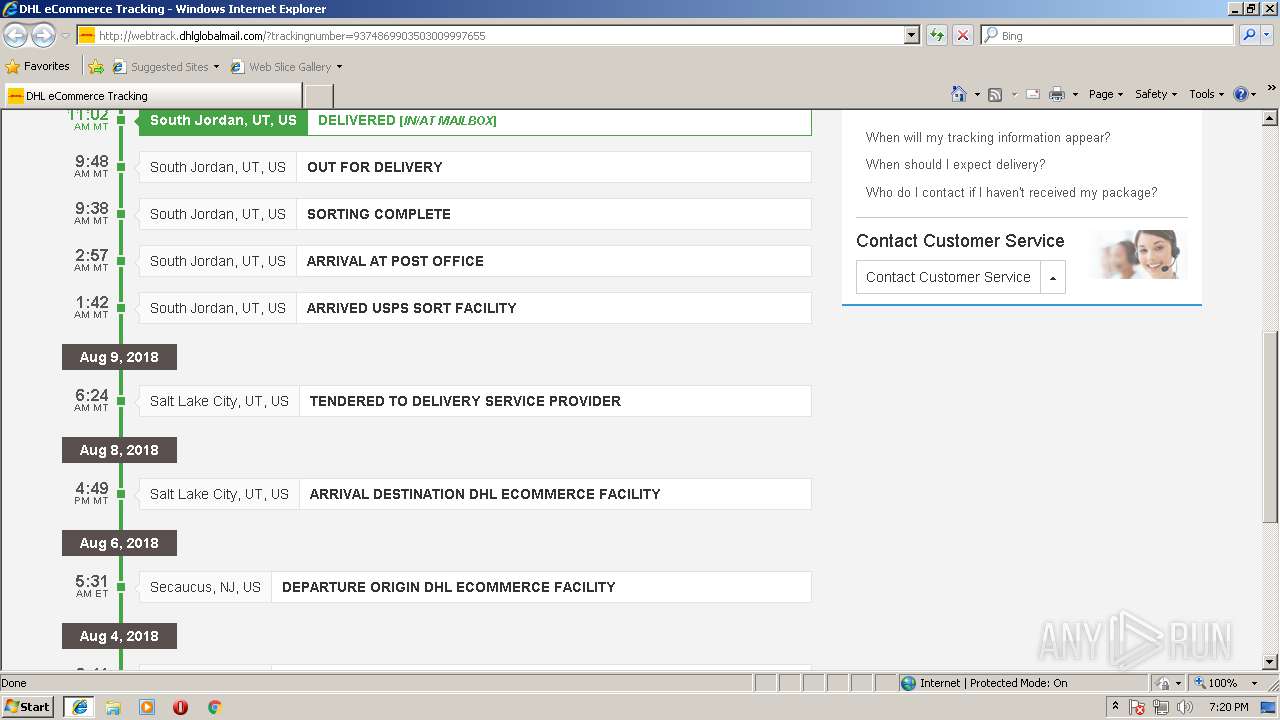Open the Home page icon

(959, 94)
